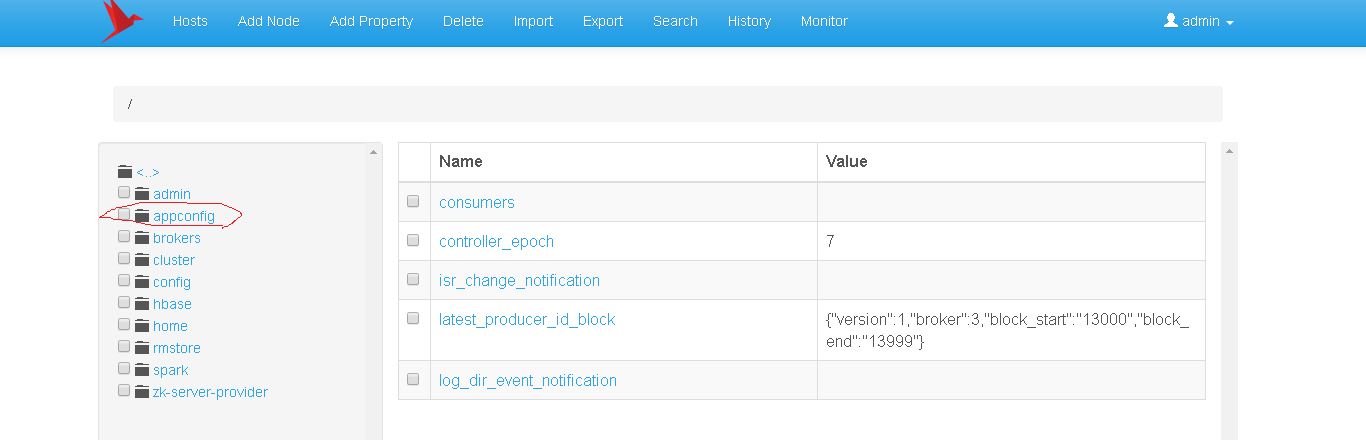Click the tree panel scroll up arrow
Viewport: 1366px width, 440px height.
(x=374, y=152)
